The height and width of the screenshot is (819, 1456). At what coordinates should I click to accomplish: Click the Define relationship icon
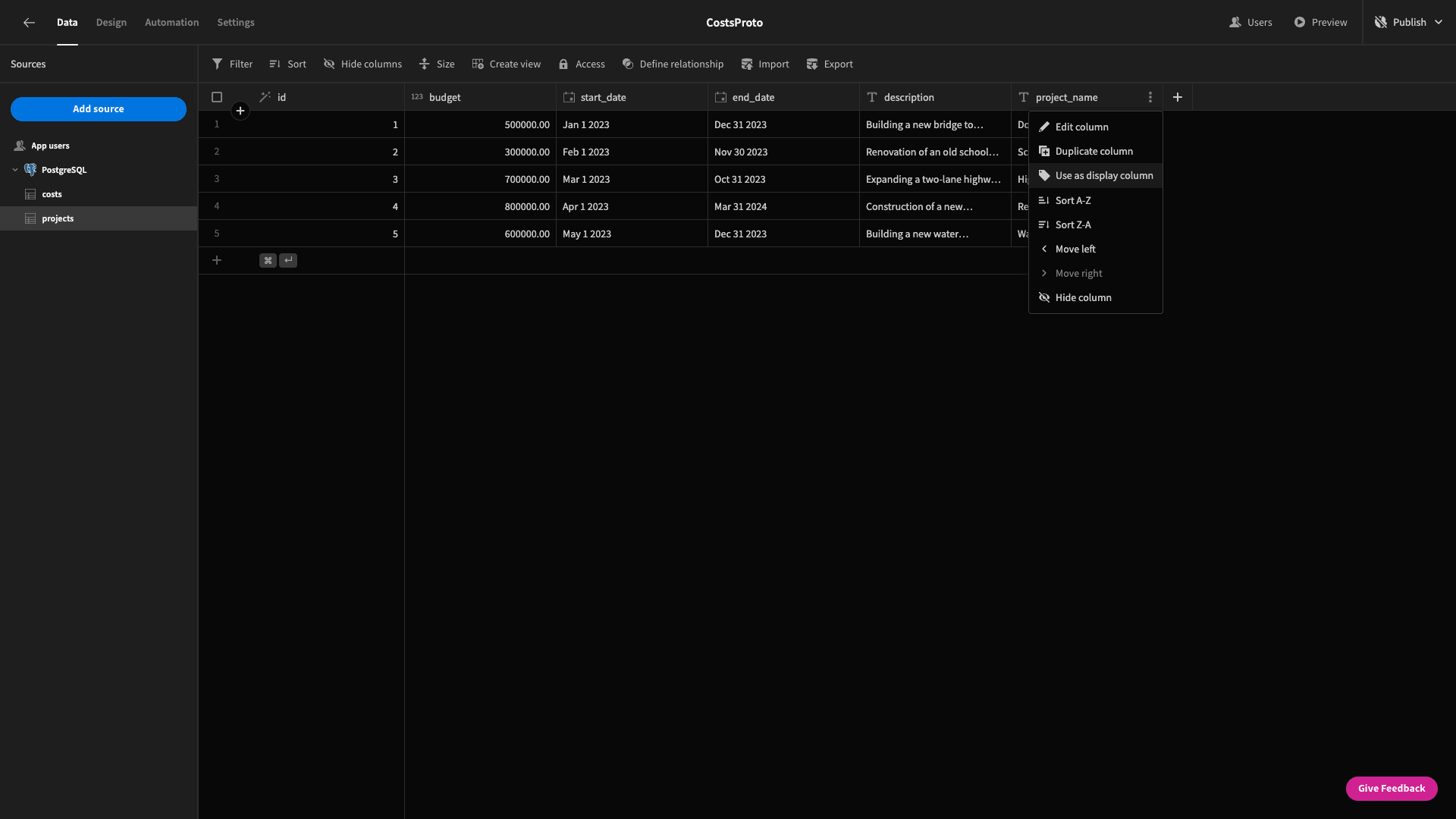point(628,64)
